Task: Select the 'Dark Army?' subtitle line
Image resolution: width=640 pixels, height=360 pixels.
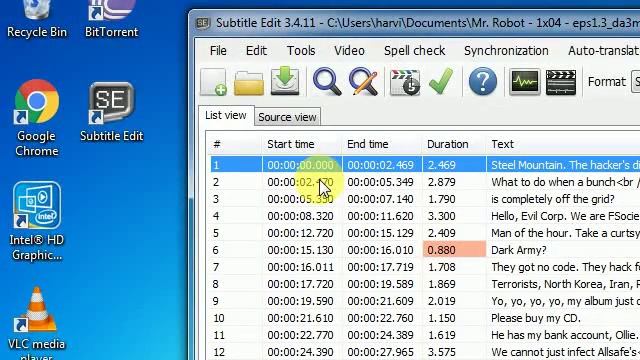Action: (424, 250)
